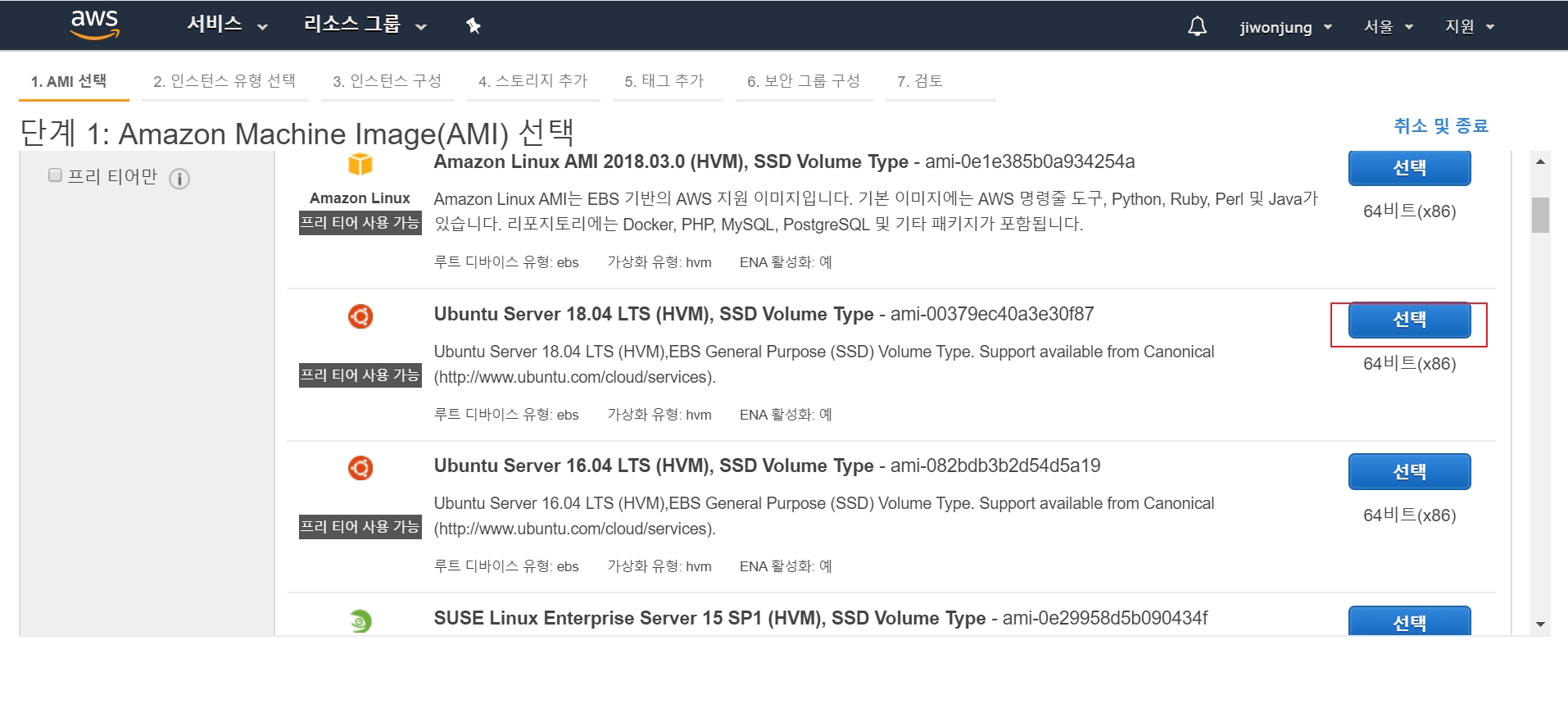Open the 서울 region dropdown
Image resolution: width=1568 pixels, height=704 pixels.
coord(1388,27)
